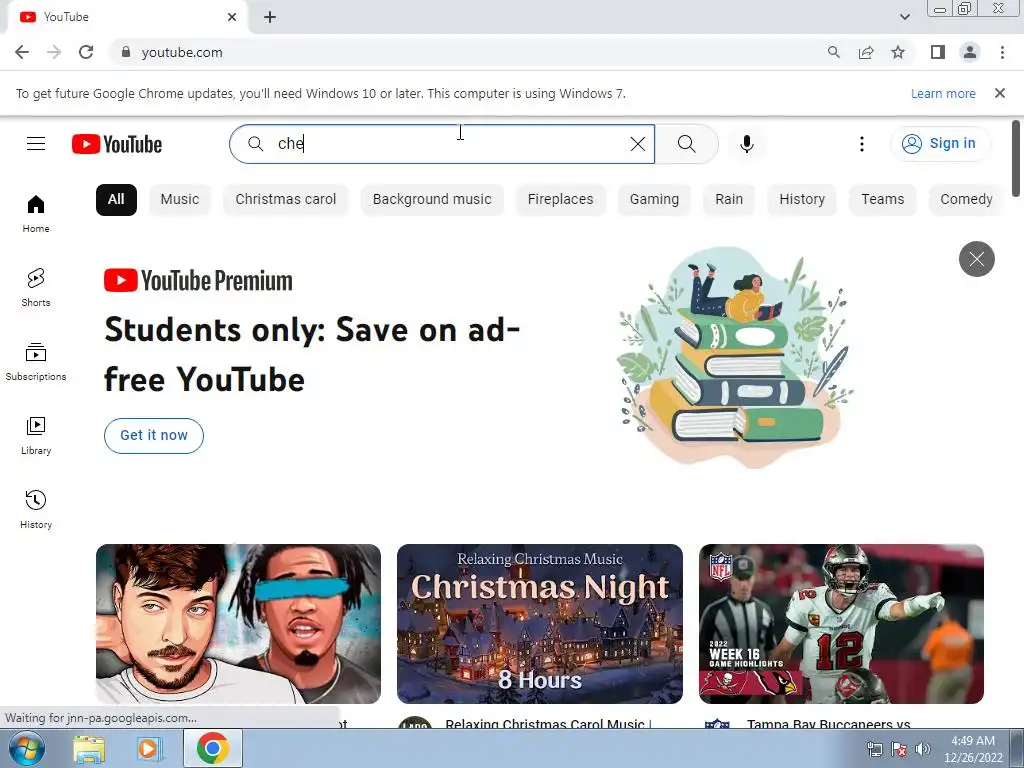Select the All filter chip

click(x=116, y=199)
